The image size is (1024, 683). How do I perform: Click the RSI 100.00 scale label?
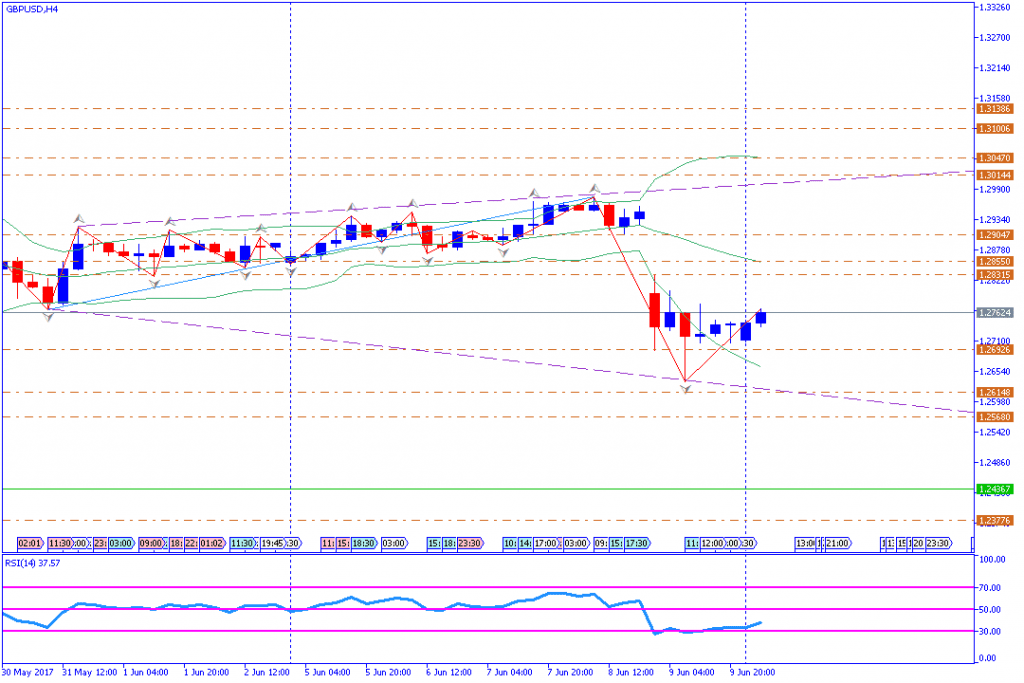pyautogui.click(x=992, y=560)
